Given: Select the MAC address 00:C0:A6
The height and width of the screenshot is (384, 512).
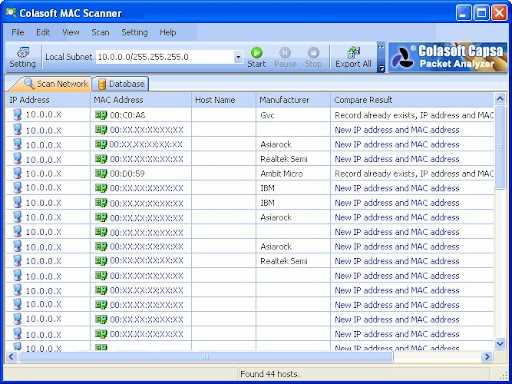Looking at the screenshot, I should [x=127, y=115].
